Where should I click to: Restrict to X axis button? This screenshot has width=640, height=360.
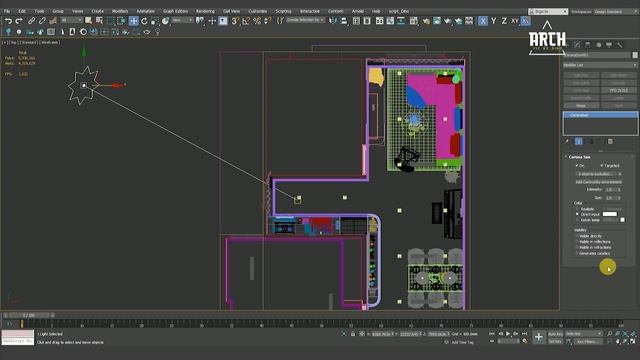[483, 21]
